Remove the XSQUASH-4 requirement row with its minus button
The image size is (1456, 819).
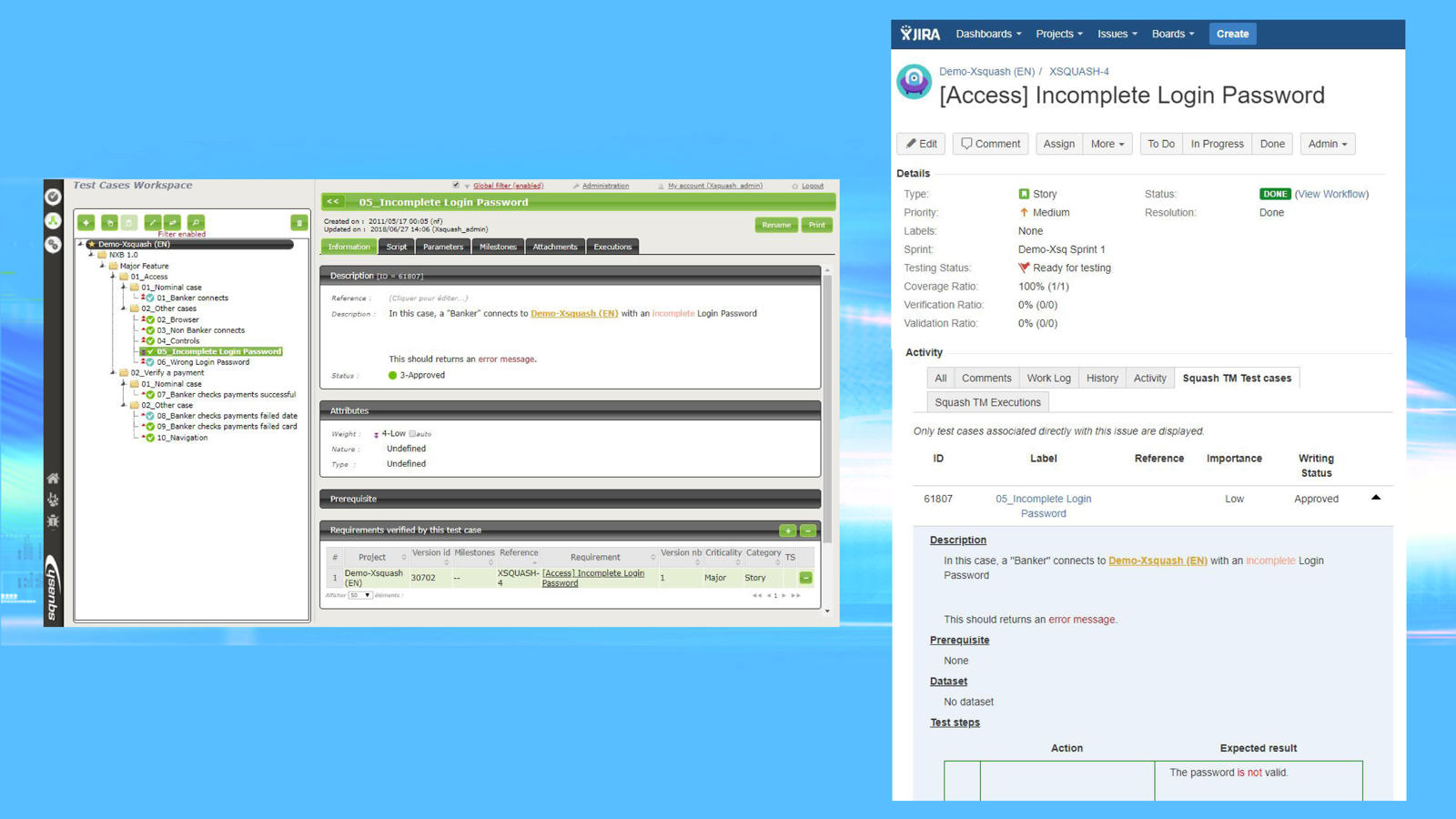tap(805, 578)
